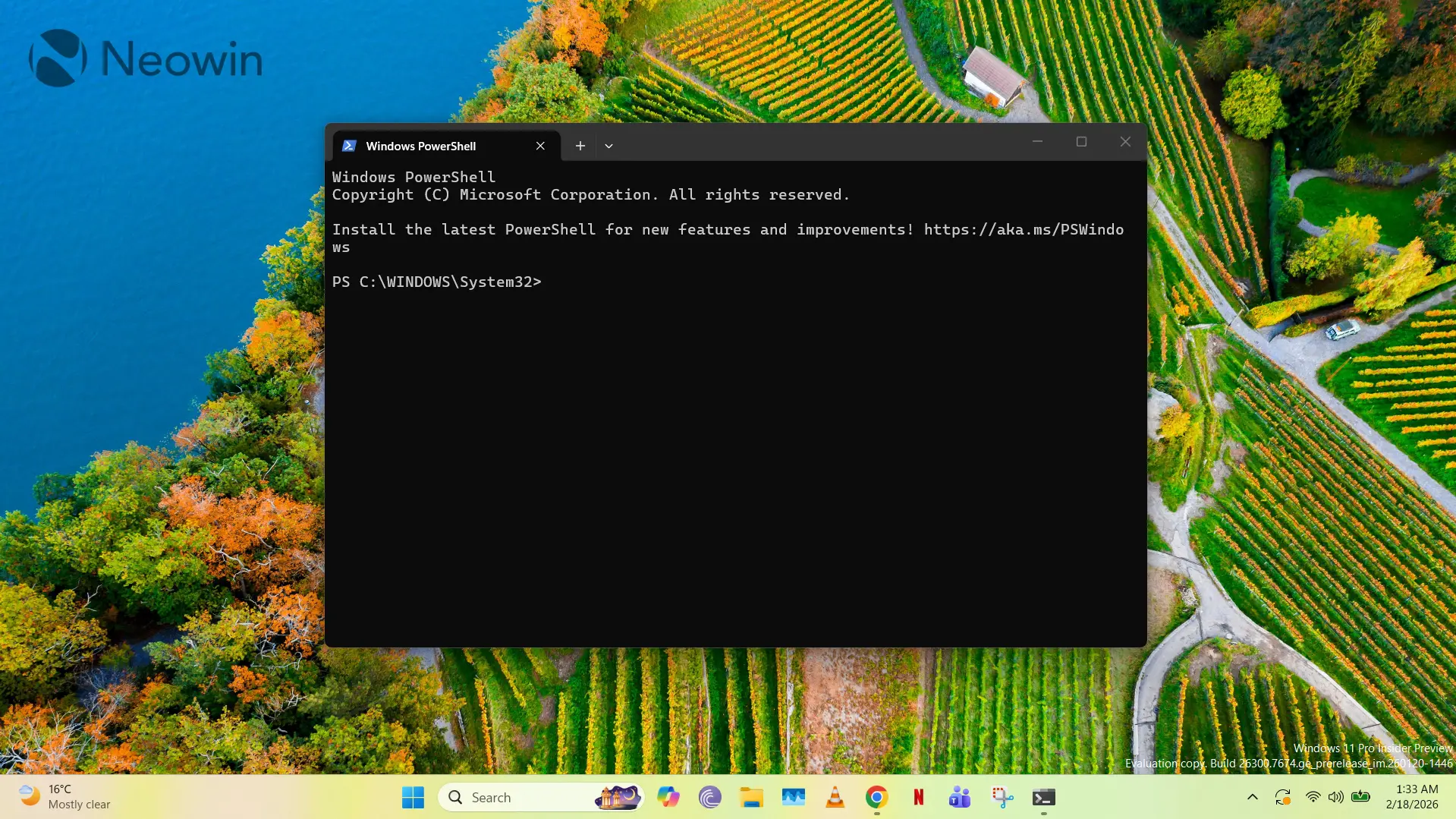The height and width of the screenshot is (819, 1456).
Task: Minimize the PowerShell terminal window
Action: pyautogui.click(x=1037, y=142)
